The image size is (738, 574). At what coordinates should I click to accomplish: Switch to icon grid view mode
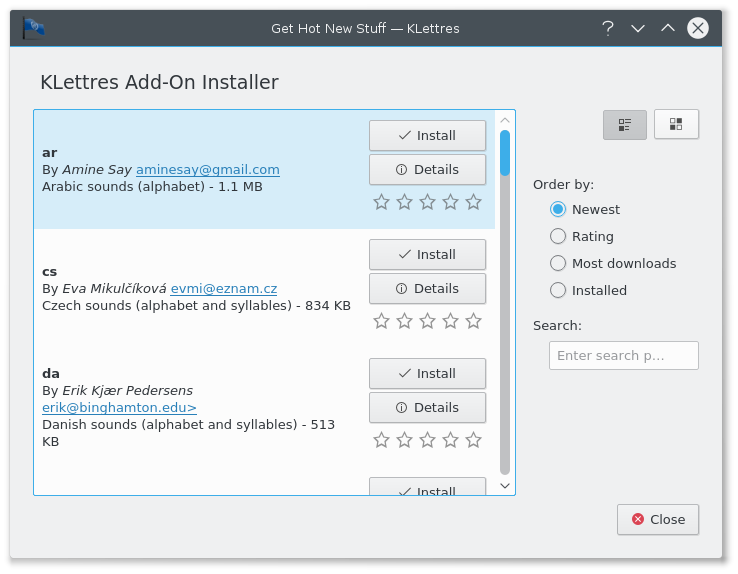coord(676,124)
